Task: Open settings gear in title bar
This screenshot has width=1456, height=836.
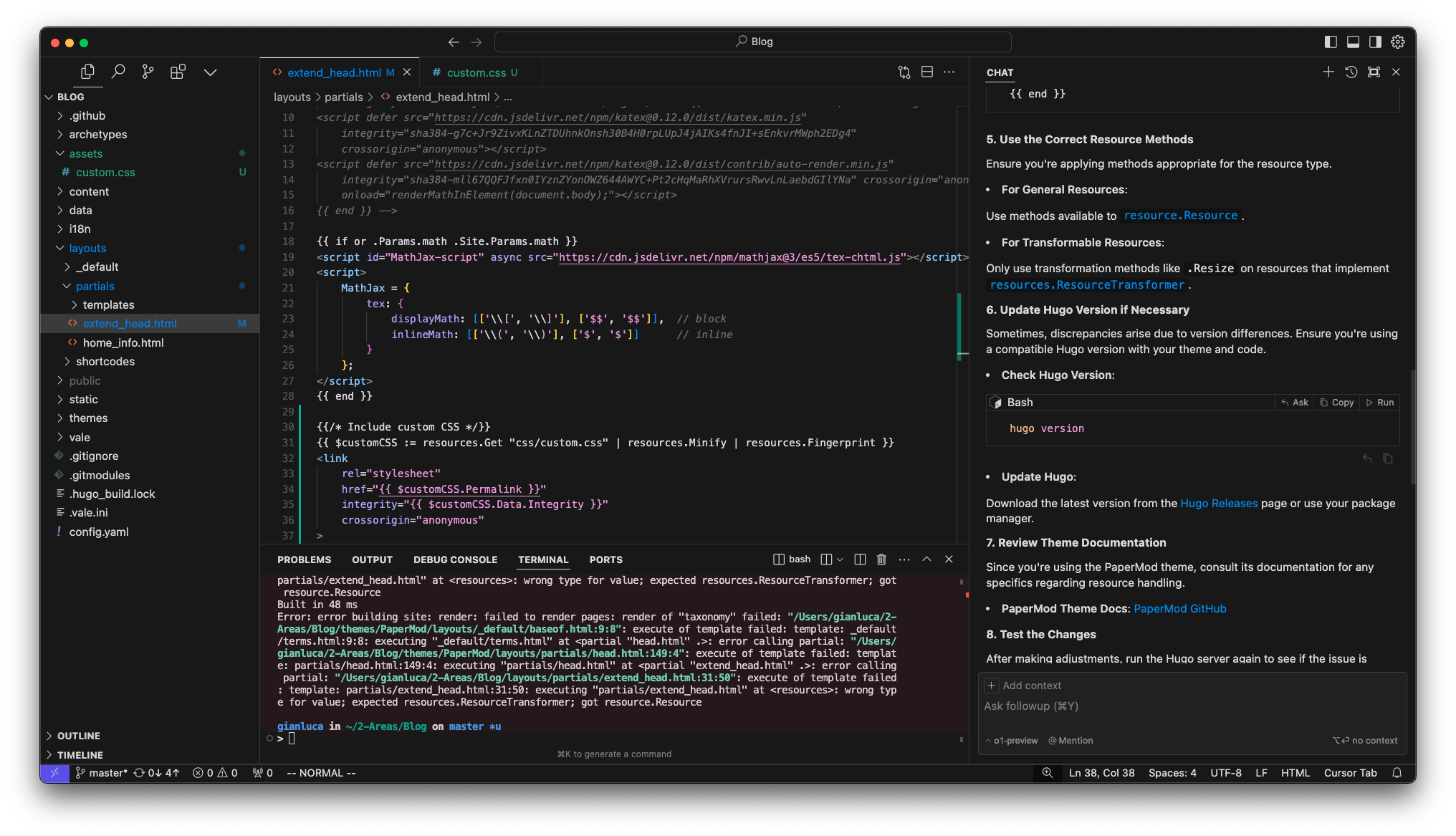Action: pyautogui.click(x=1397, y=42)
